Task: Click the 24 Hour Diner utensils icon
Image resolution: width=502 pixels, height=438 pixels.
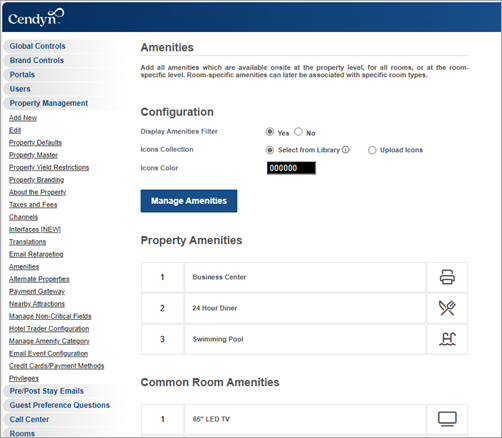Action: click(447, 308)
